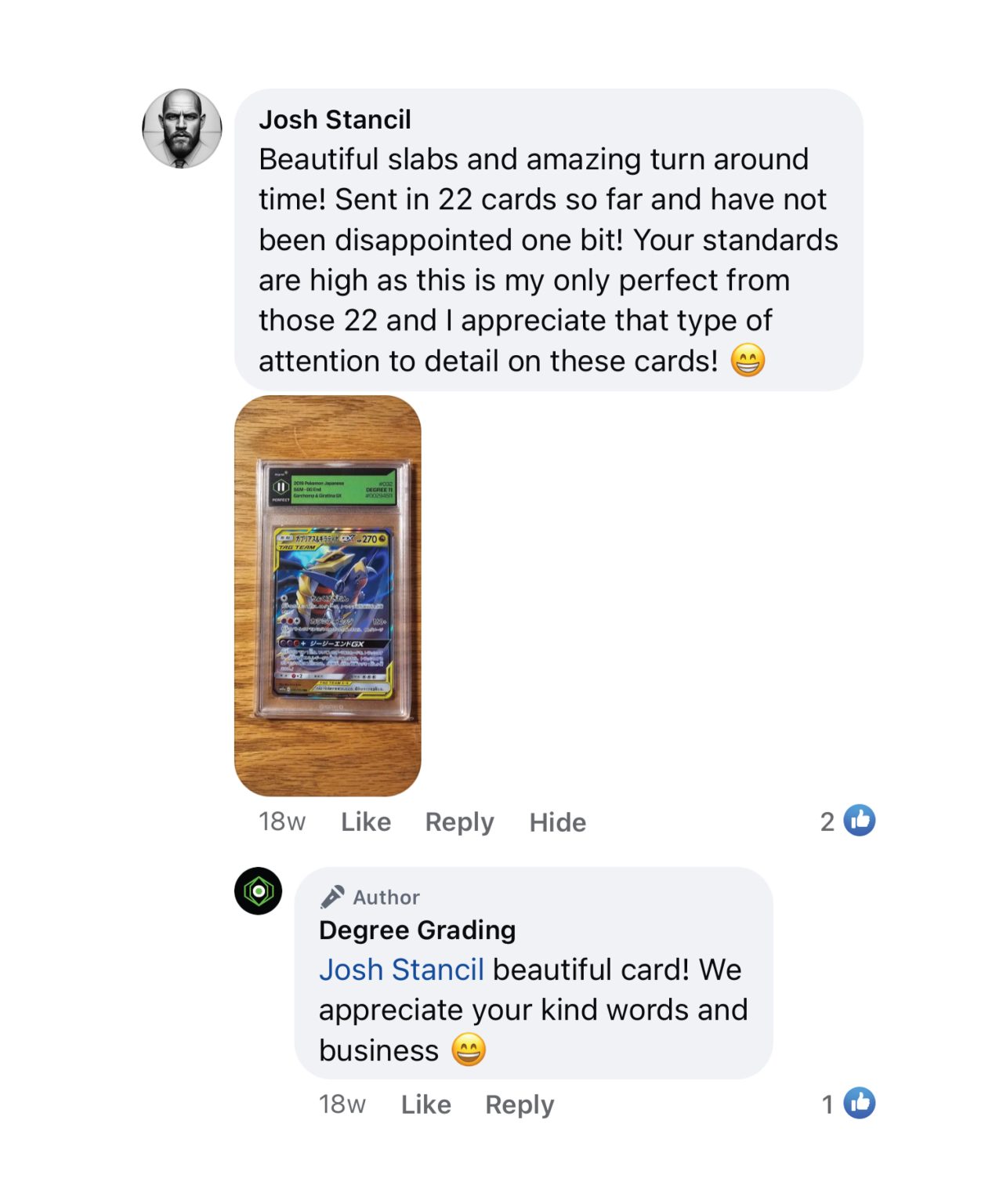Screen dimensions: 1003x1204
Task: Open the 18w timestamp under the reply
Action: point(342,1104)
